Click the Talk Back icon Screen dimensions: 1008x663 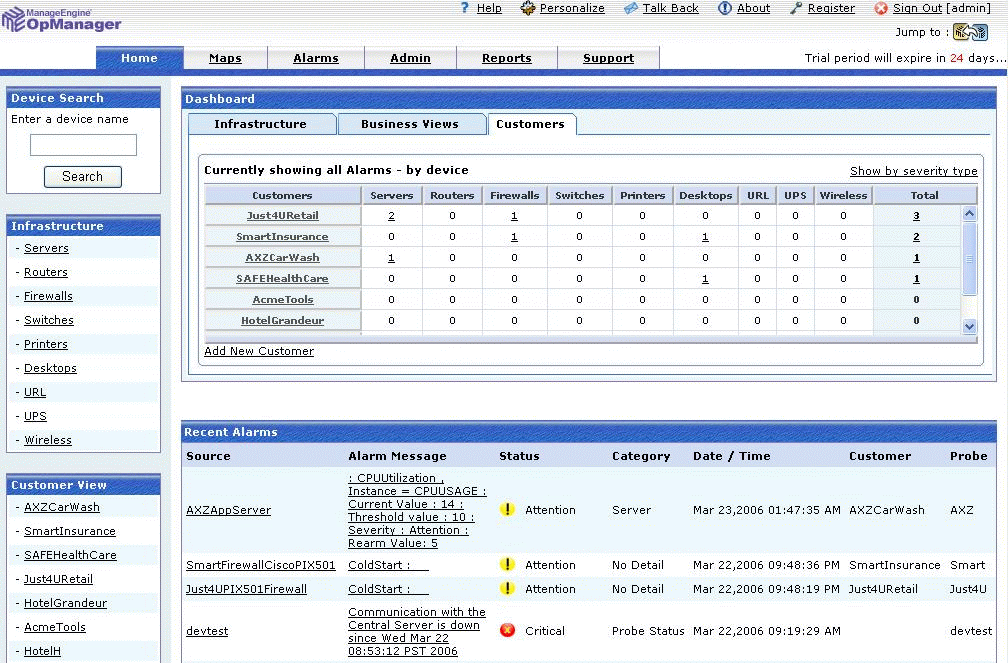coord(631,8)
